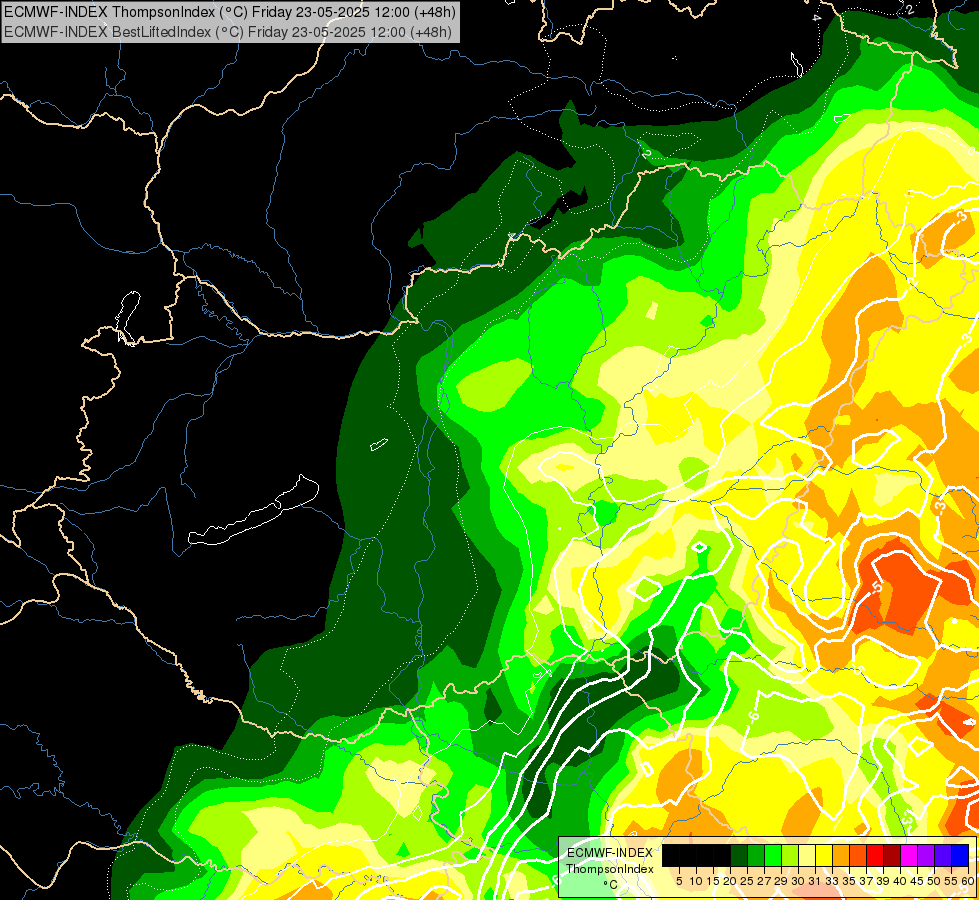Screen dimensions: 979x900
Task: Click the -5 contour label on red-orange area
Action: [877, 587]
